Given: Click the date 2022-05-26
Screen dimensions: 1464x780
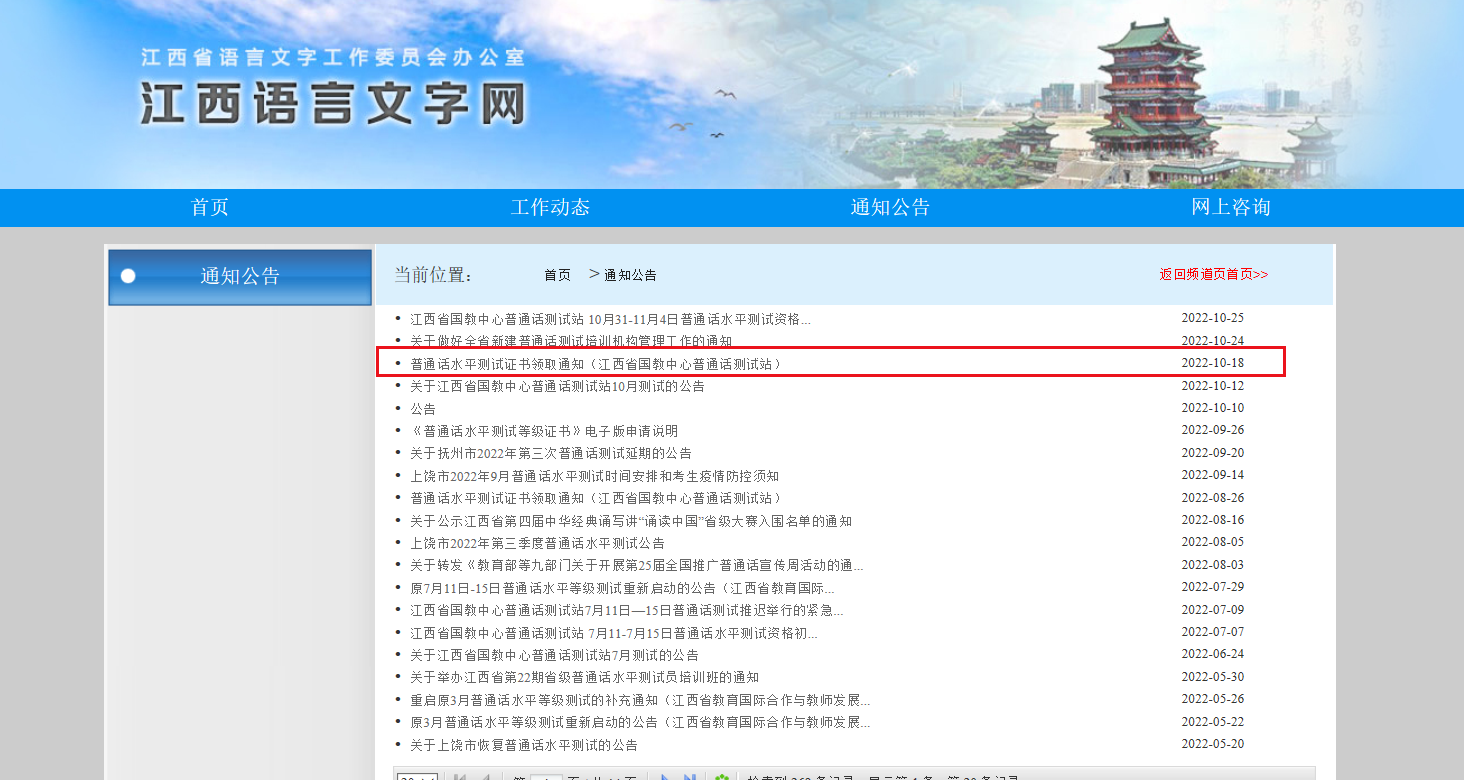Looking at the screenshot, I should pos(1212,699).
